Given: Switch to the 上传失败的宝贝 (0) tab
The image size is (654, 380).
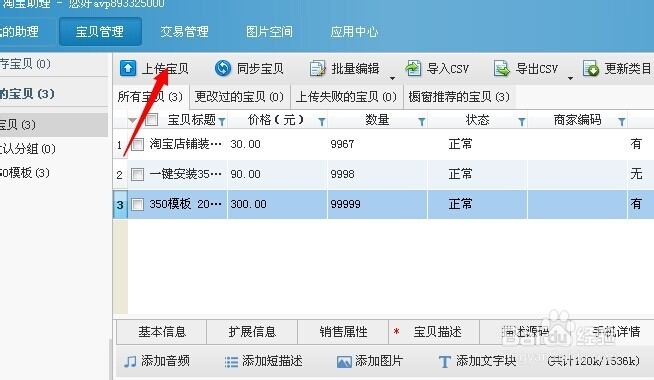Looking at the screenshot, I should click(x=346, y=97).
